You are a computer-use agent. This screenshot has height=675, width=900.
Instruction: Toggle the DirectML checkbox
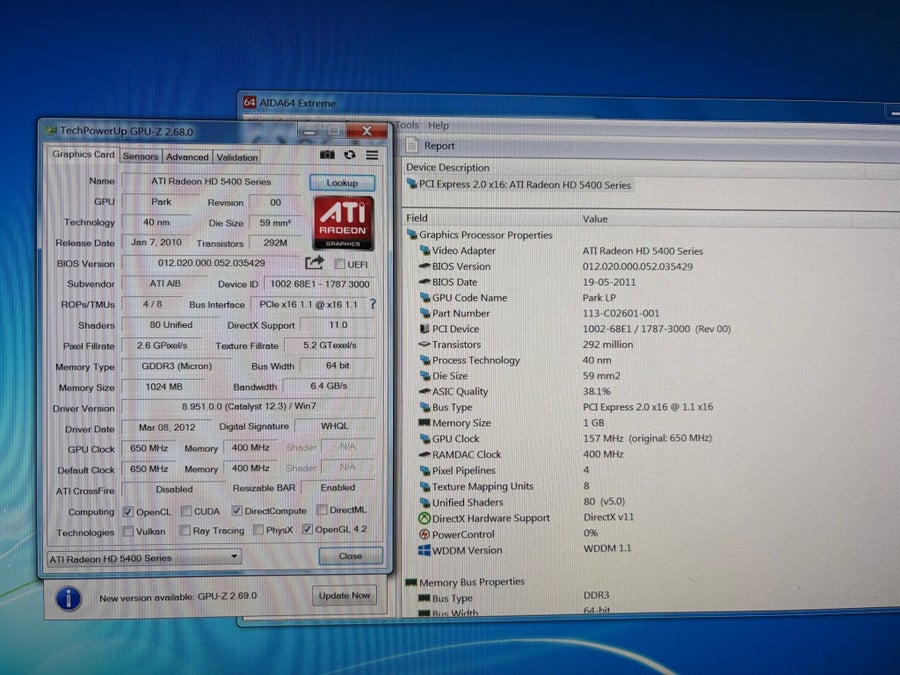(322, 510)
